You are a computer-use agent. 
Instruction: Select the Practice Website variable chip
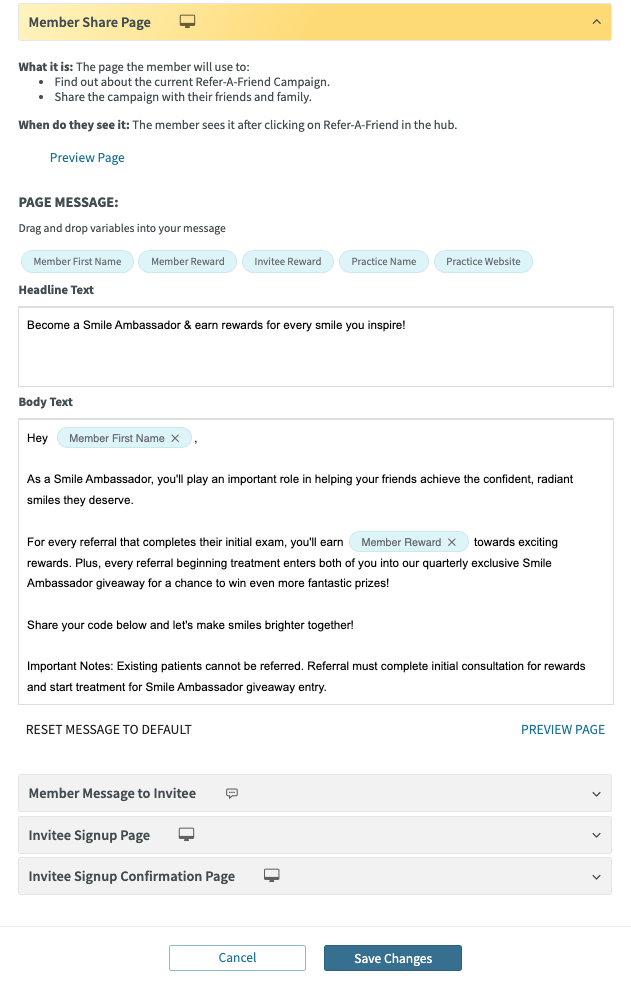[x=483, y=261]
